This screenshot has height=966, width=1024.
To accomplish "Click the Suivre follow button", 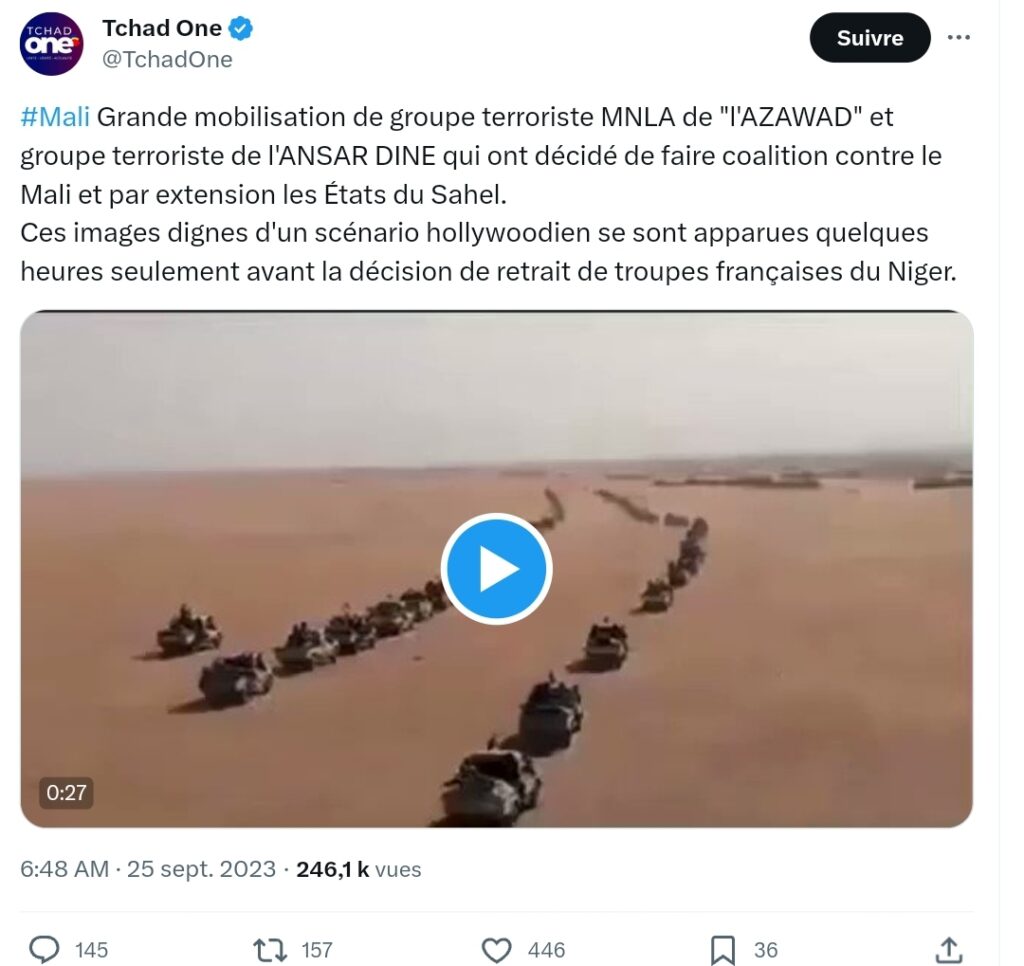I will pyautogui.click(x=870, y=38).
